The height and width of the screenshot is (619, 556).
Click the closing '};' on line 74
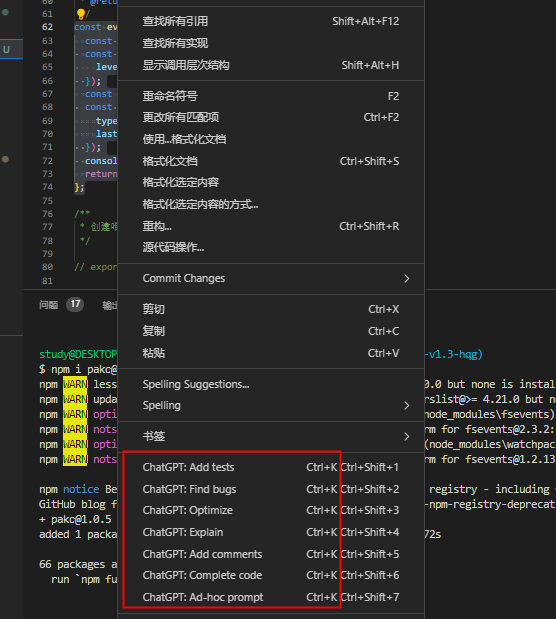coord(79,187)
